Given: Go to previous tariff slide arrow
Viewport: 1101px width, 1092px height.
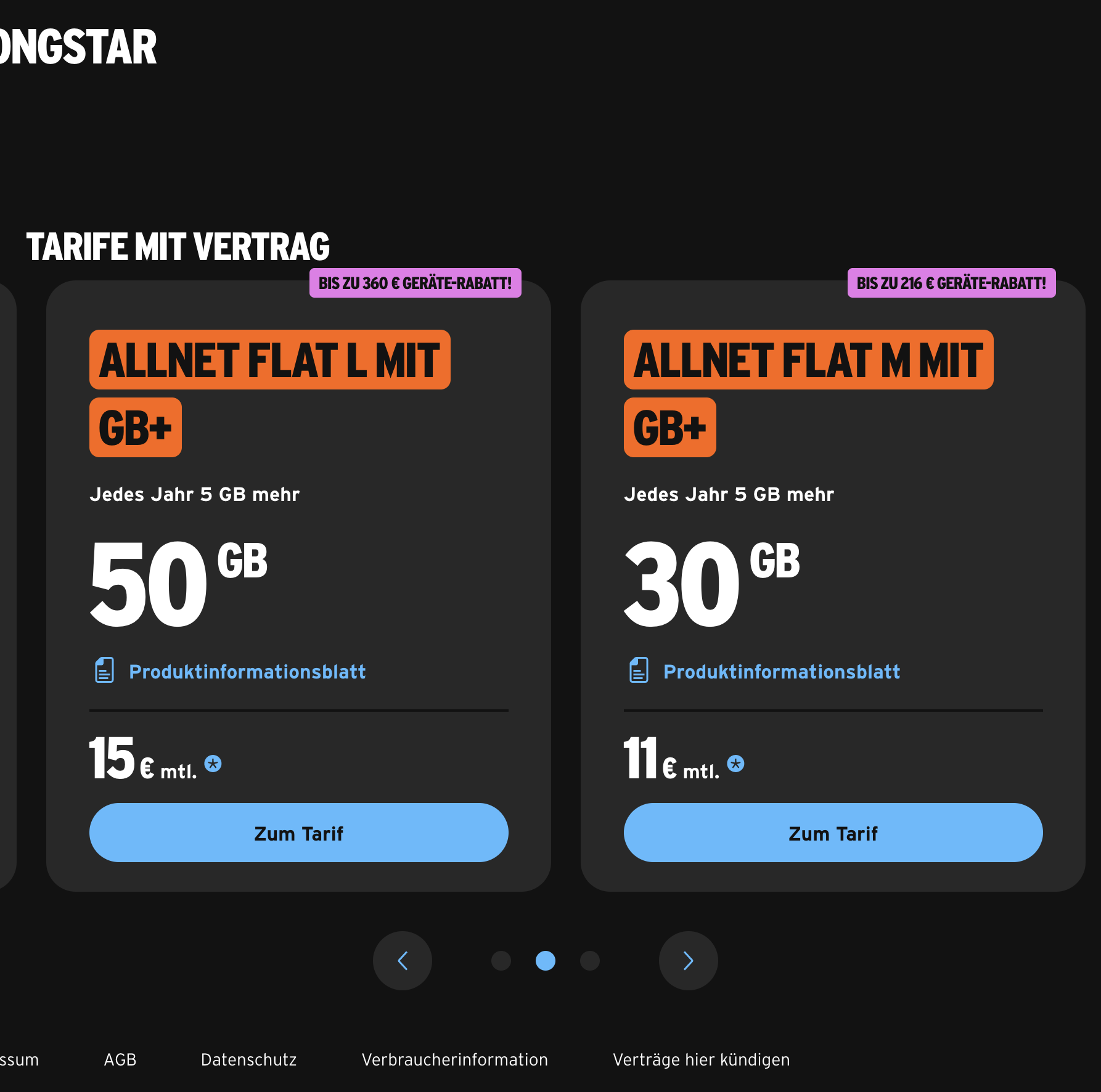Looking at the screenshot, I should pyautogui.click(x=403, y=961).
